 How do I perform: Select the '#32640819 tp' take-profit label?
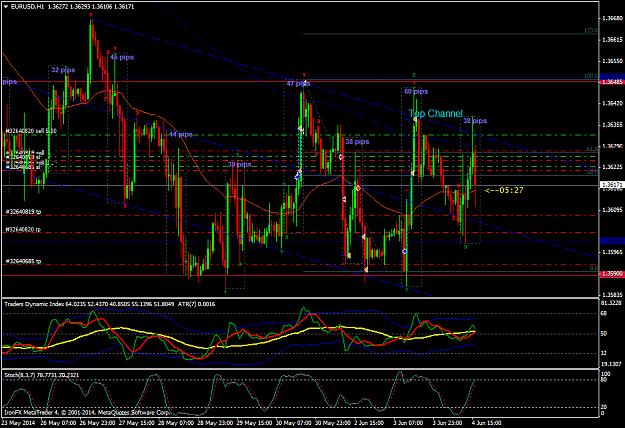(x=24, y=212)
